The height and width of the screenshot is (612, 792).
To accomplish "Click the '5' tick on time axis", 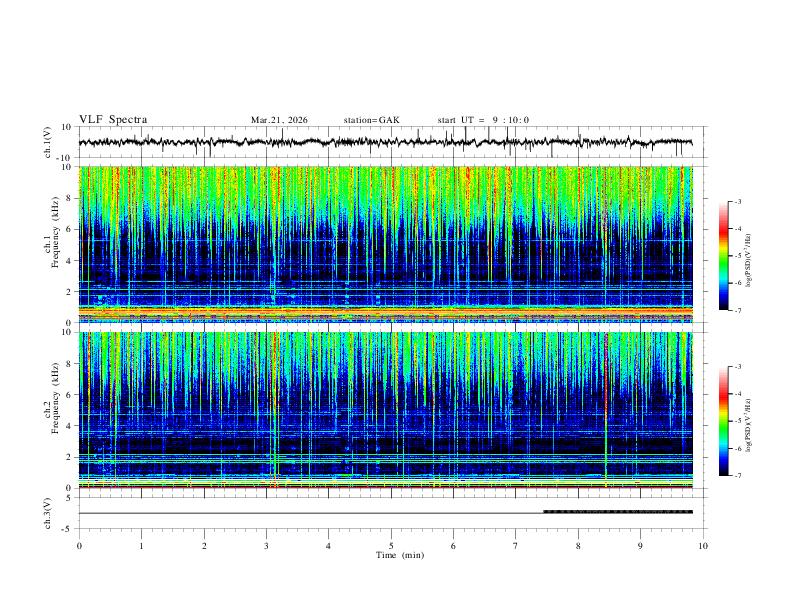I will click(x=391, y=546).
